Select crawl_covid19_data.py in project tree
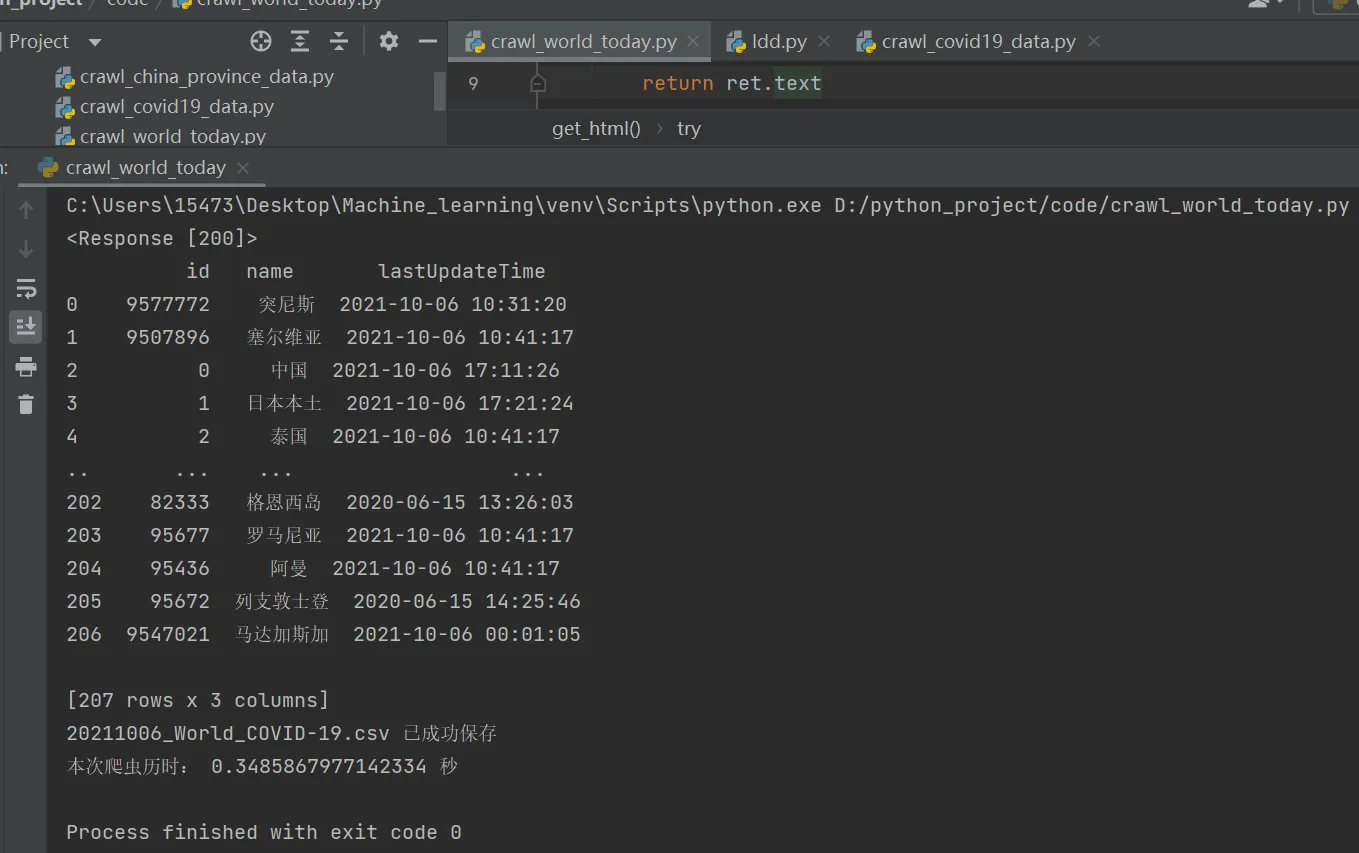 click(x=165, y=107)
